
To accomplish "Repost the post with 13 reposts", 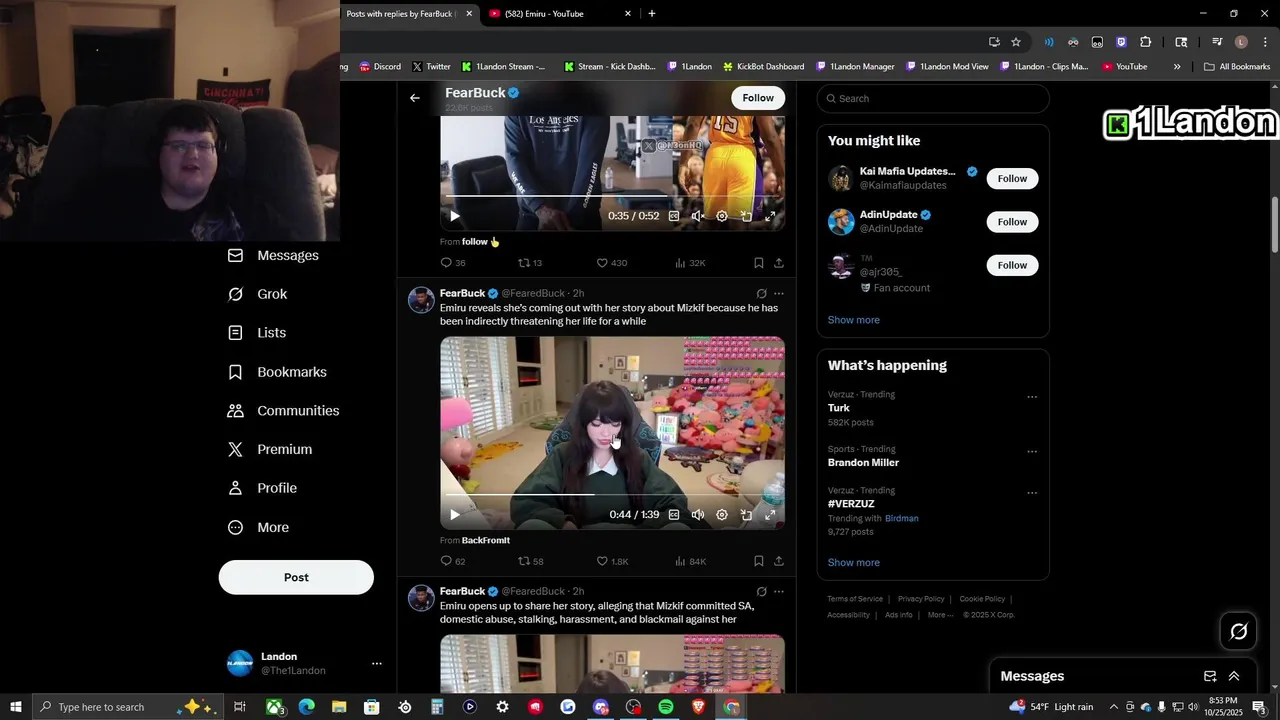I will [530, 263].
